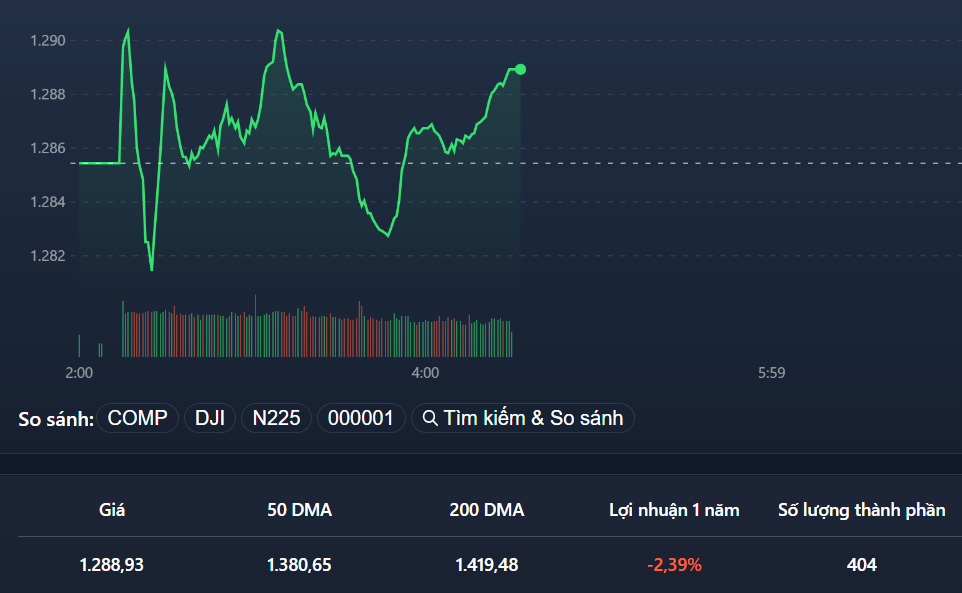Click the latest price marker dot on chart
Image resolution: width=962 pixels, height=593 pixels.
tap(520, 69)
